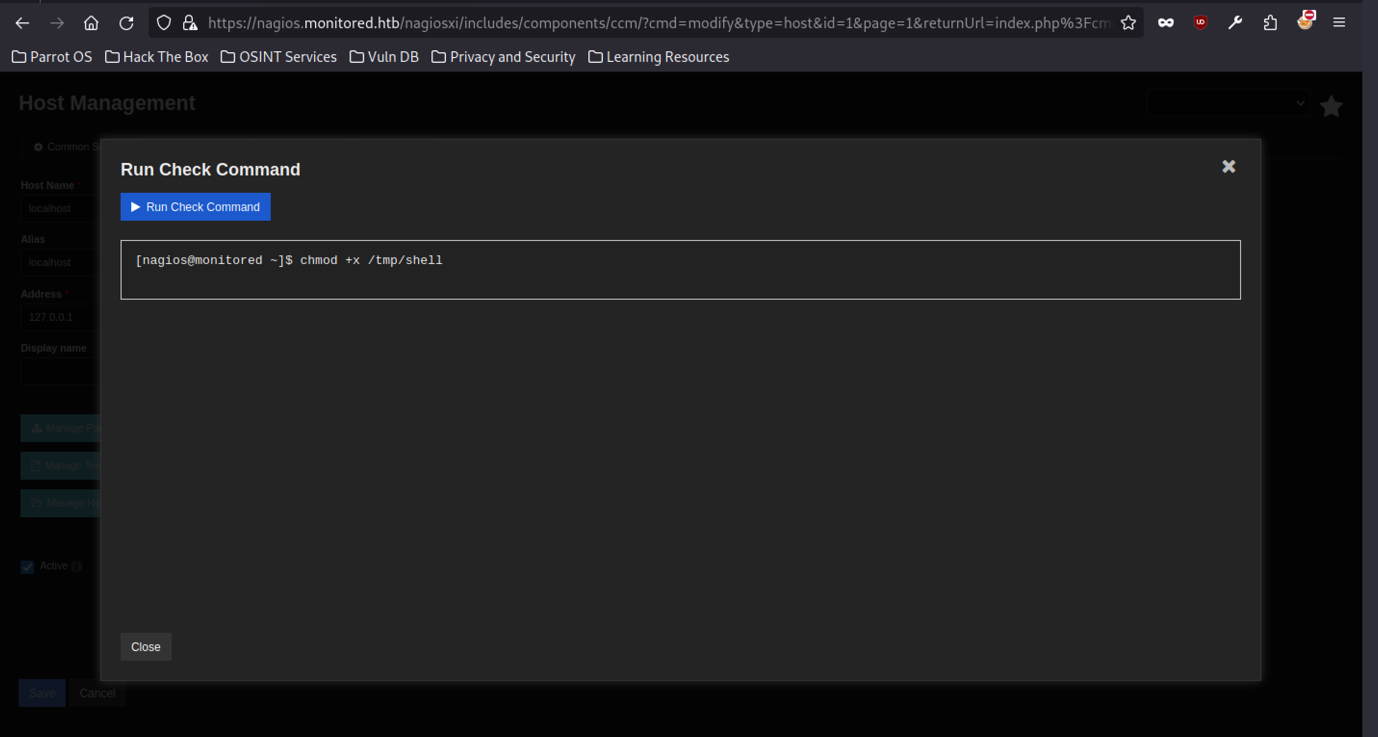Click the command output text box
Viewport: 1378px width, 737px height.
pos(680,270)
